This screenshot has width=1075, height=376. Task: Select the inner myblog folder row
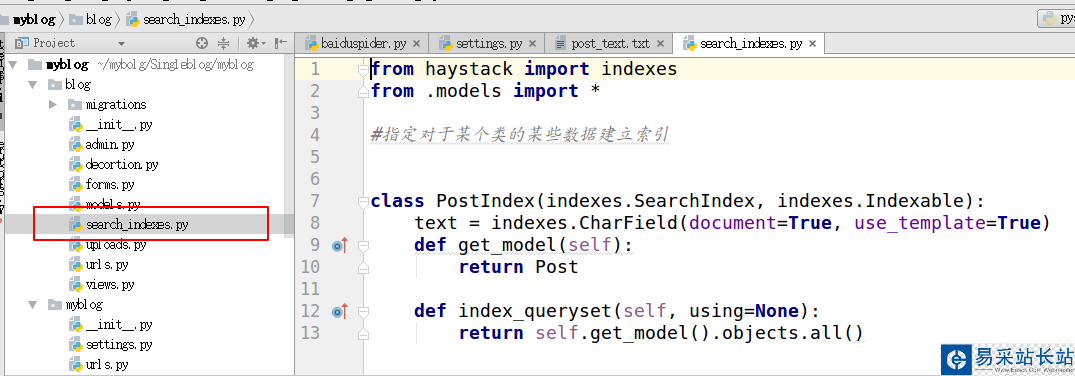pos(84,304)
